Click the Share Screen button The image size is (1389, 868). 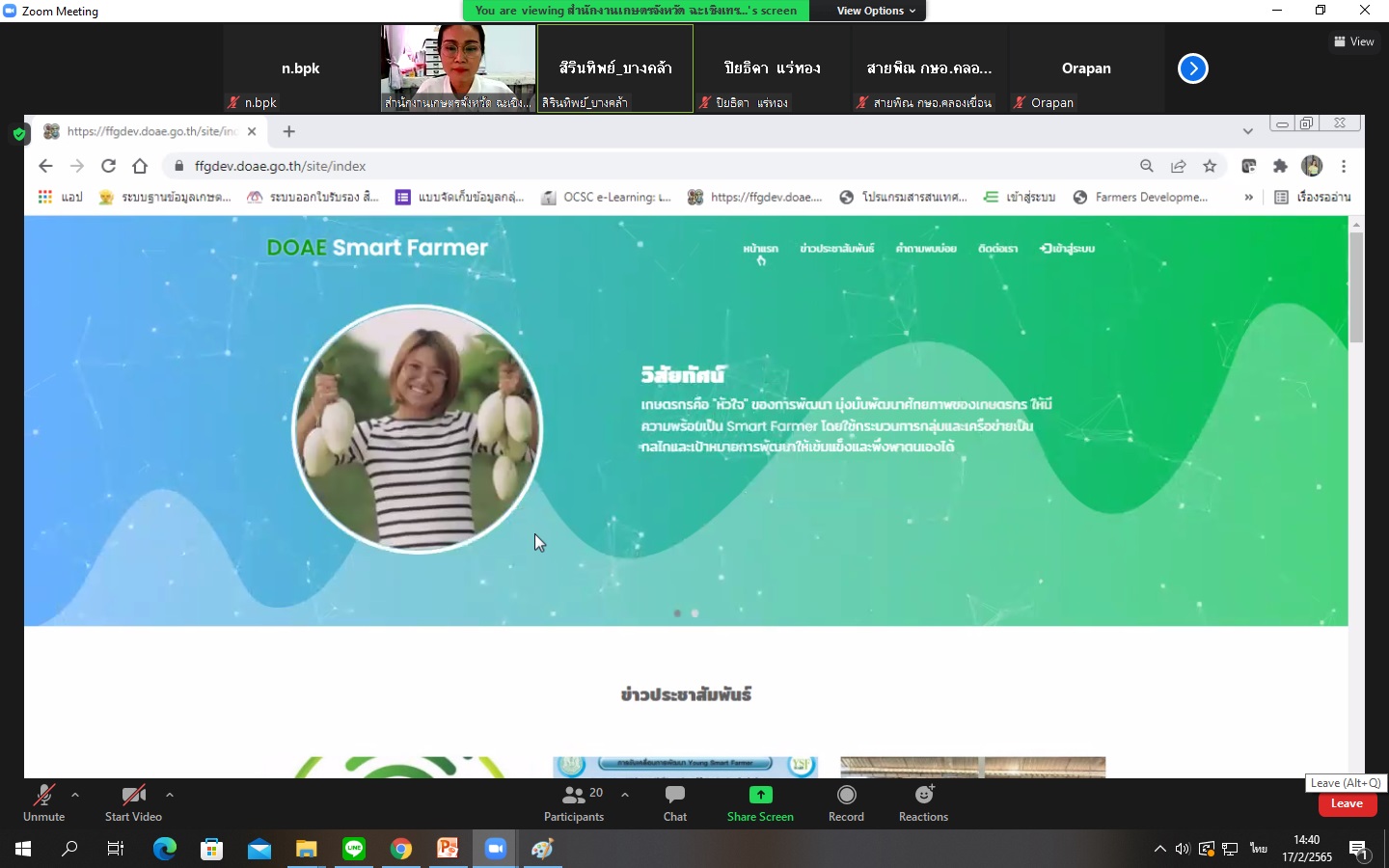tap(760, 802)
